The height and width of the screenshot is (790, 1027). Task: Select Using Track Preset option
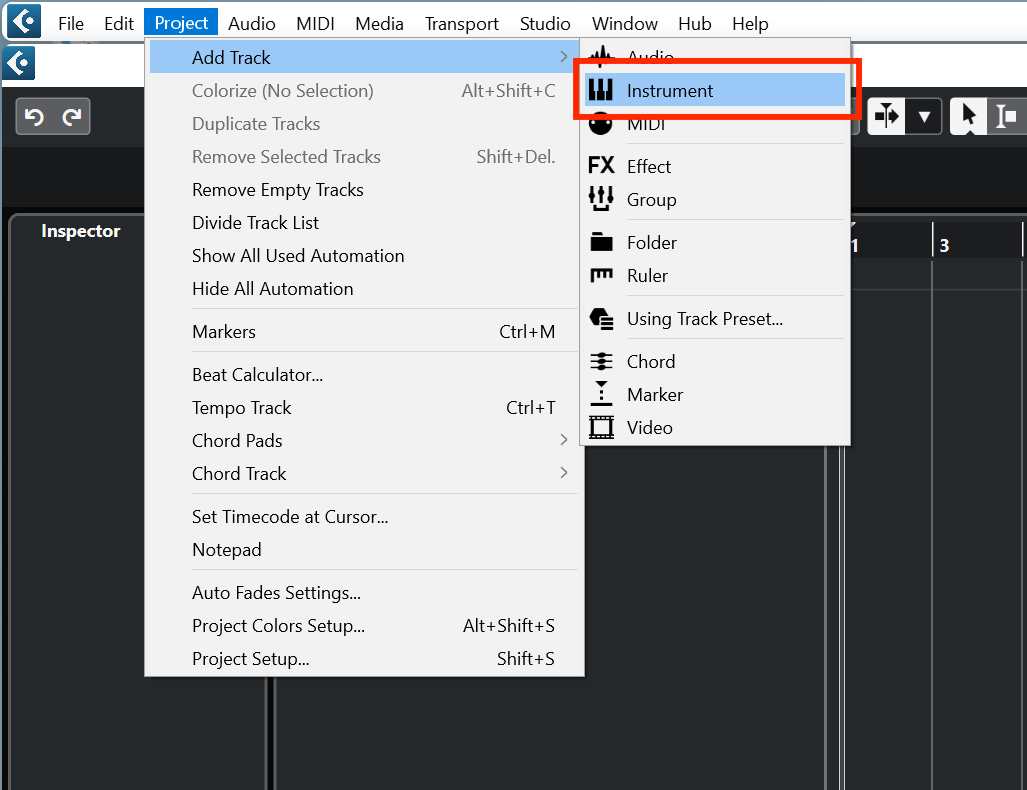(x=704, y=319)
